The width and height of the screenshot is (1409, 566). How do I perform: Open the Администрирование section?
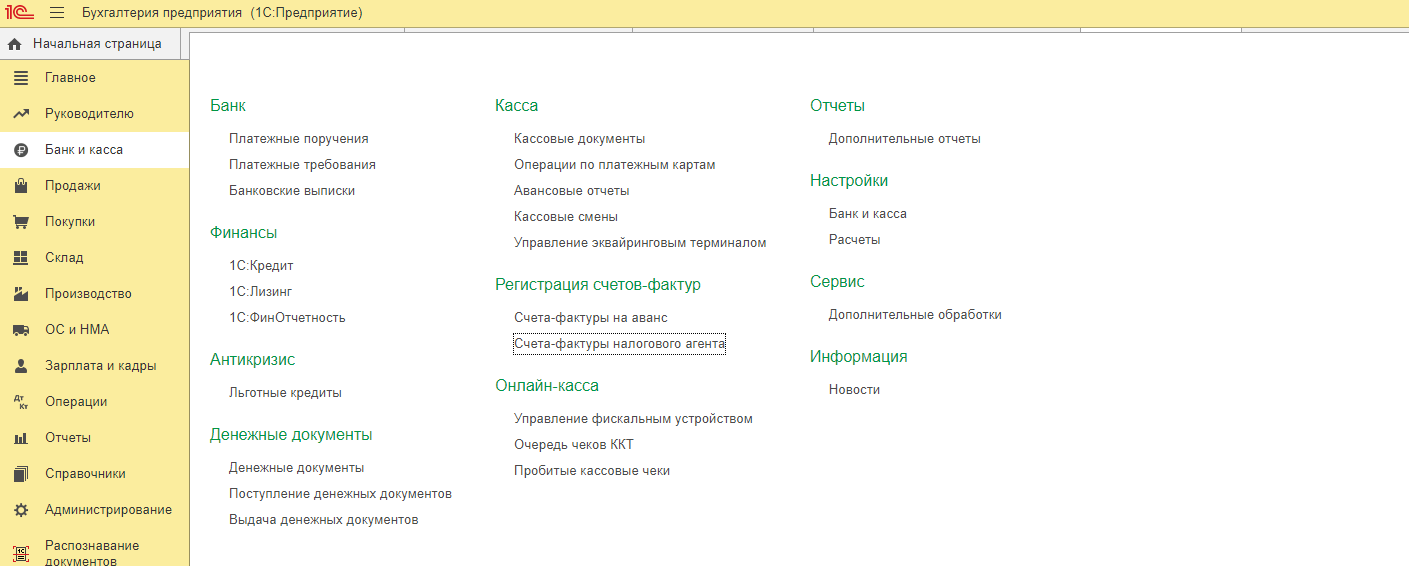pyautogui.click(x=94, y=510)
